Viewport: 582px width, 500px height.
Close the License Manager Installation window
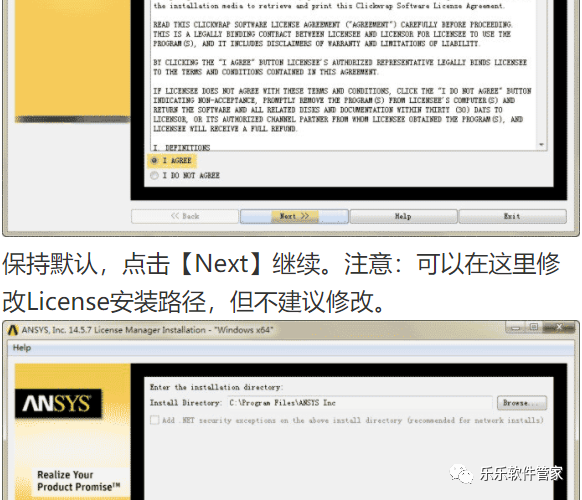click(559, 327)
